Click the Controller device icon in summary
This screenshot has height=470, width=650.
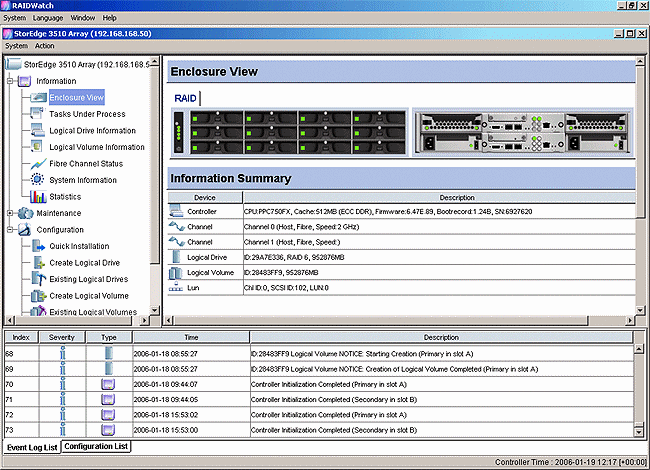pos(176,211)
